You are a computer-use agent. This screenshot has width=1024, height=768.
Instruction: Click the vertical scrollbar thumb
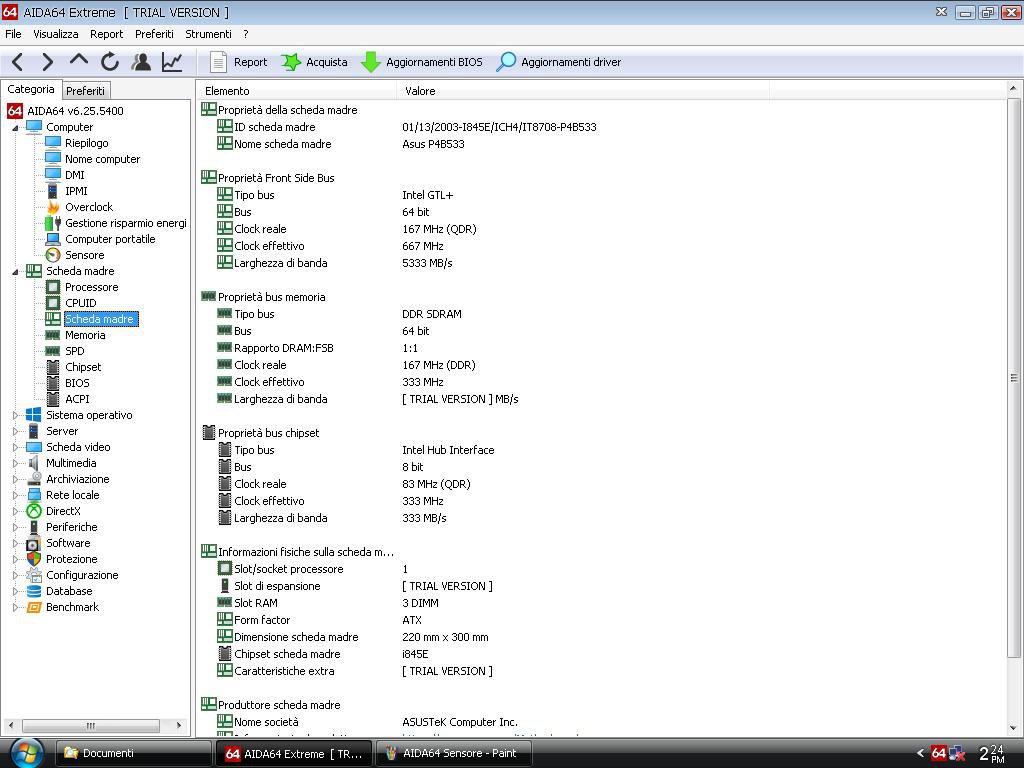pos(1014,378)
